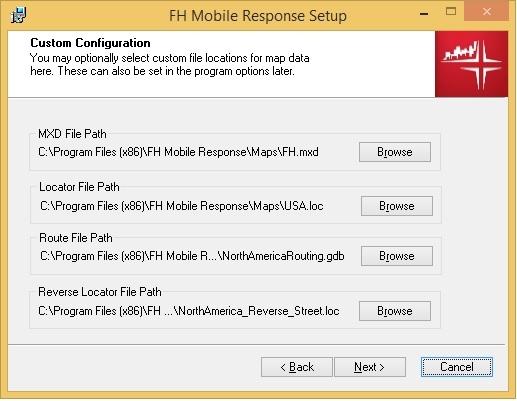Click the Custom Configuration heading
Image resolution: width=517 pixels, height=401 pixels.
(90, 43)
